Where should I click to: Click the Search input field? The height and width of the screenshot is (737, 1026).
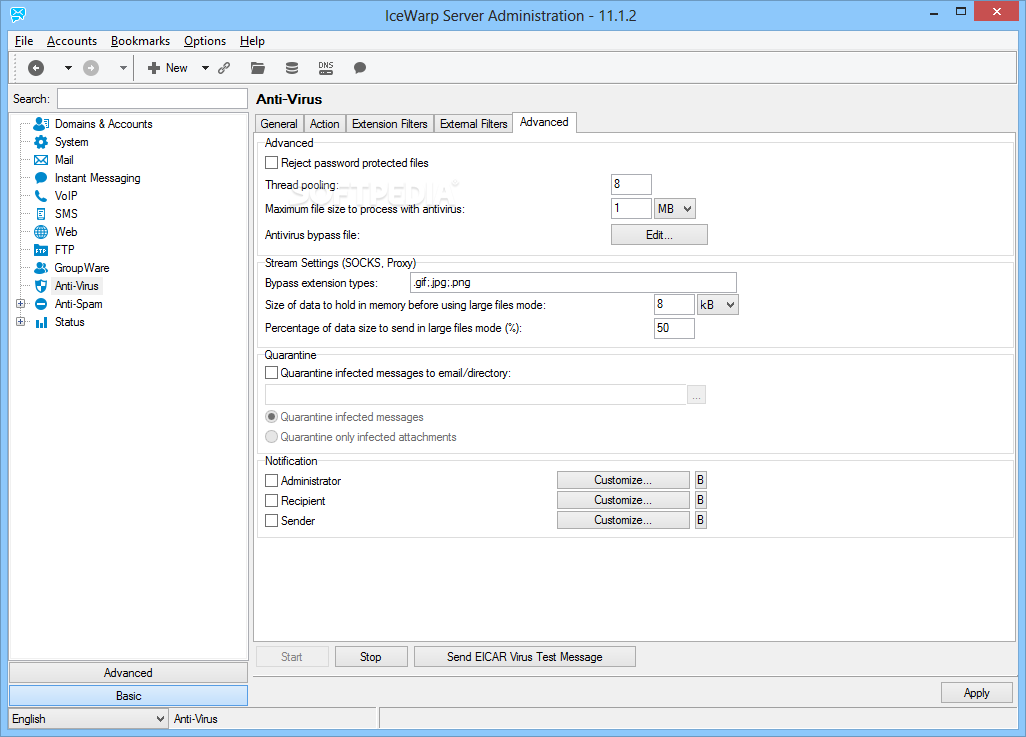pos(152,99)
